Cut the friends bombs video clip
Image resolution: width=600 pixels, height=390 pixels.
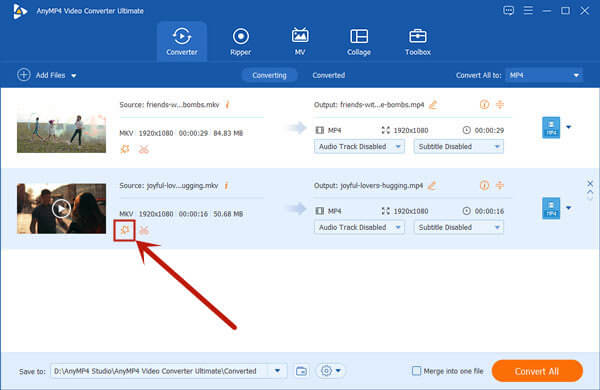point(143,149)
